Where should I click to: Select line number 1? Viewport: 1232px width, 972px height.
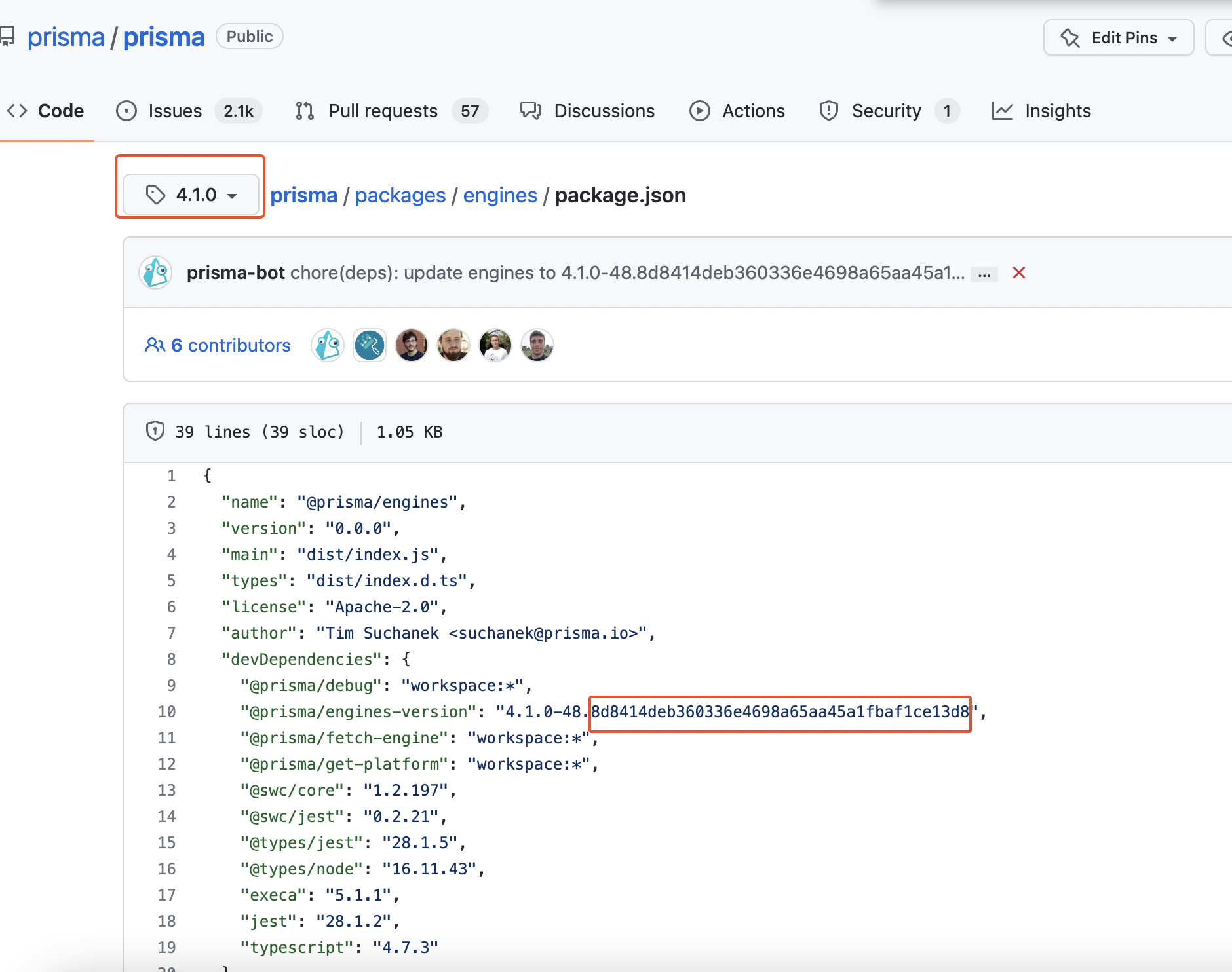[171, 476]
